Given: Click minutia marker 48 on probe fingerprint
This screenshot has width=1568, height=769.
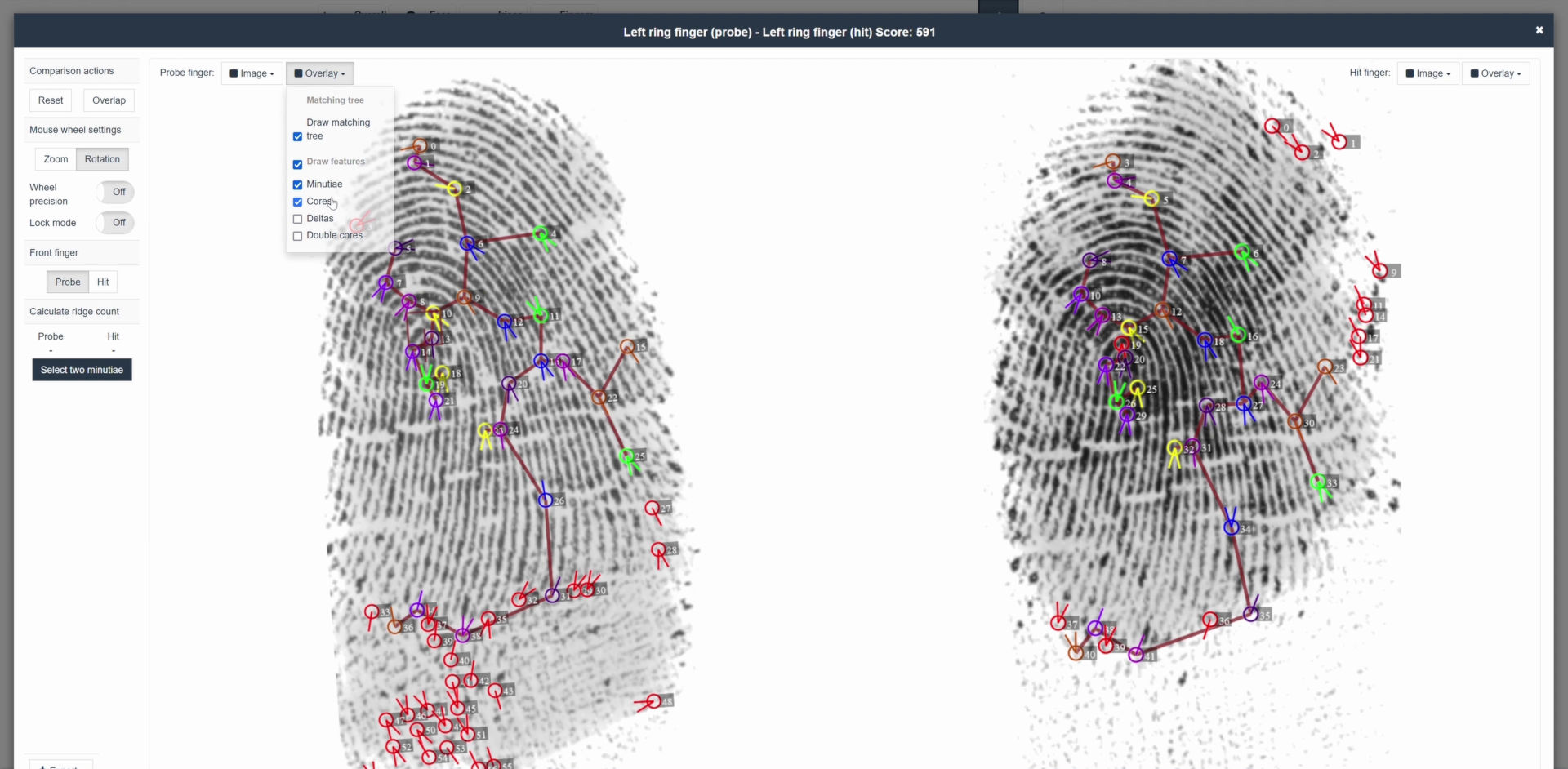Looking at the screenshot, I should click(653, 701).
